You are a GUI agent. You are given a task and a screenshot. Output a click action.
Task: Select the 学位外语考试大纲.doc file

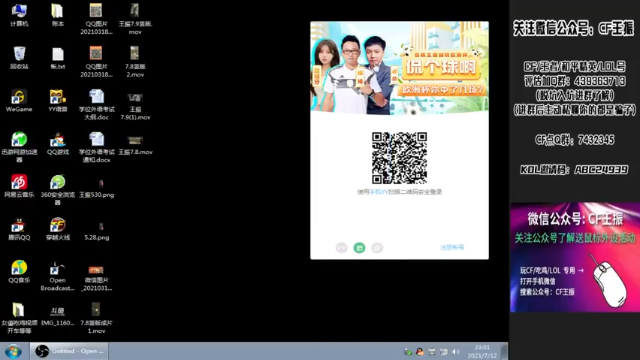[x=96, y=104]
